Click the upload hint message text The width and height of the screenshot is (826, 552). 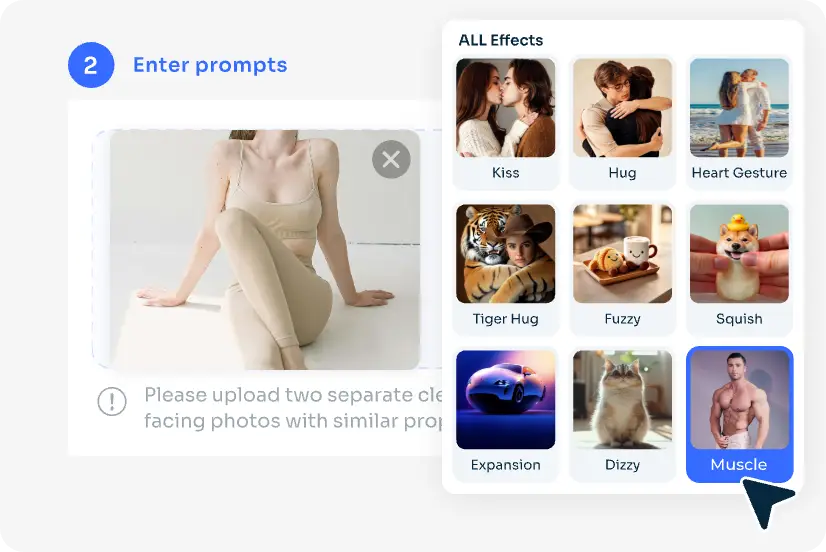293,408
